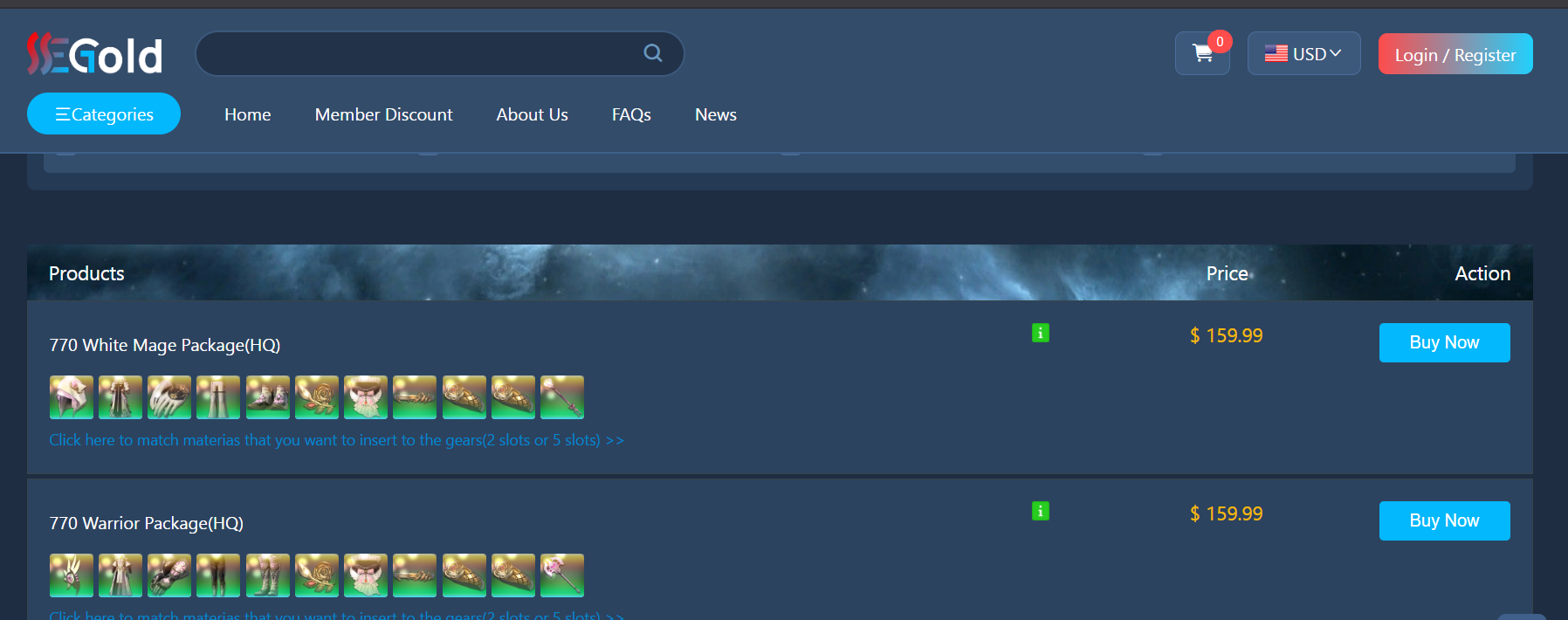Click the ribbon choker icon in Warrior package

pyautogui.click(x=366, y=575)
